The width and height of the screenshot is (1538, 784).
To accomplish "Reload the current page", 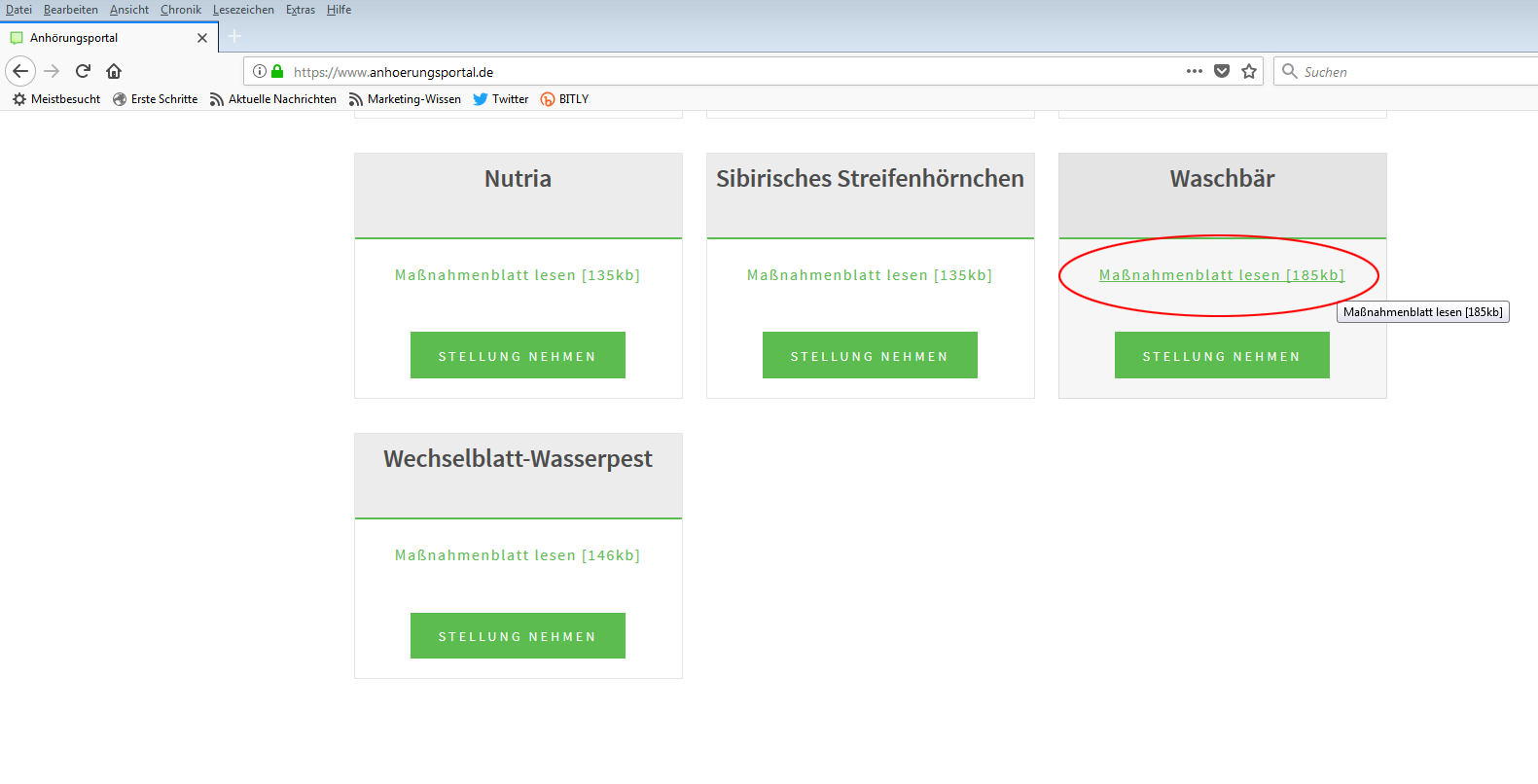I will 83,71.
